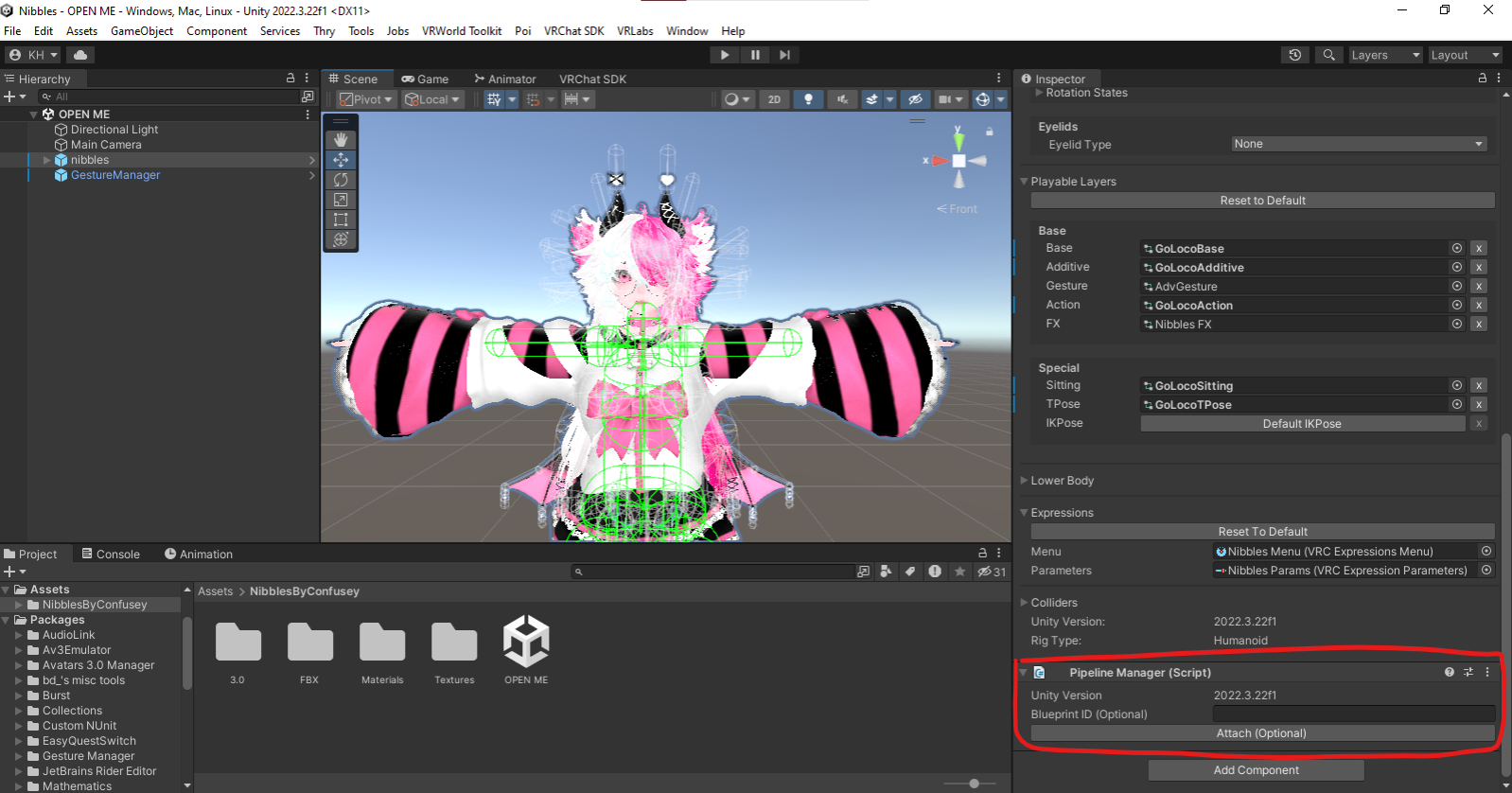
Task: Select the Scale tool
Action: click(341, 200)
